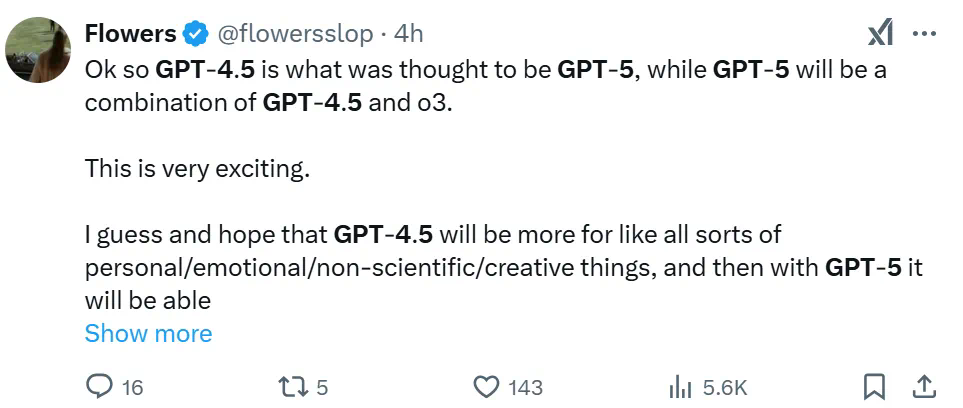Bookmark this post
The image size is (963, 408).
click(x=874, y=387)
